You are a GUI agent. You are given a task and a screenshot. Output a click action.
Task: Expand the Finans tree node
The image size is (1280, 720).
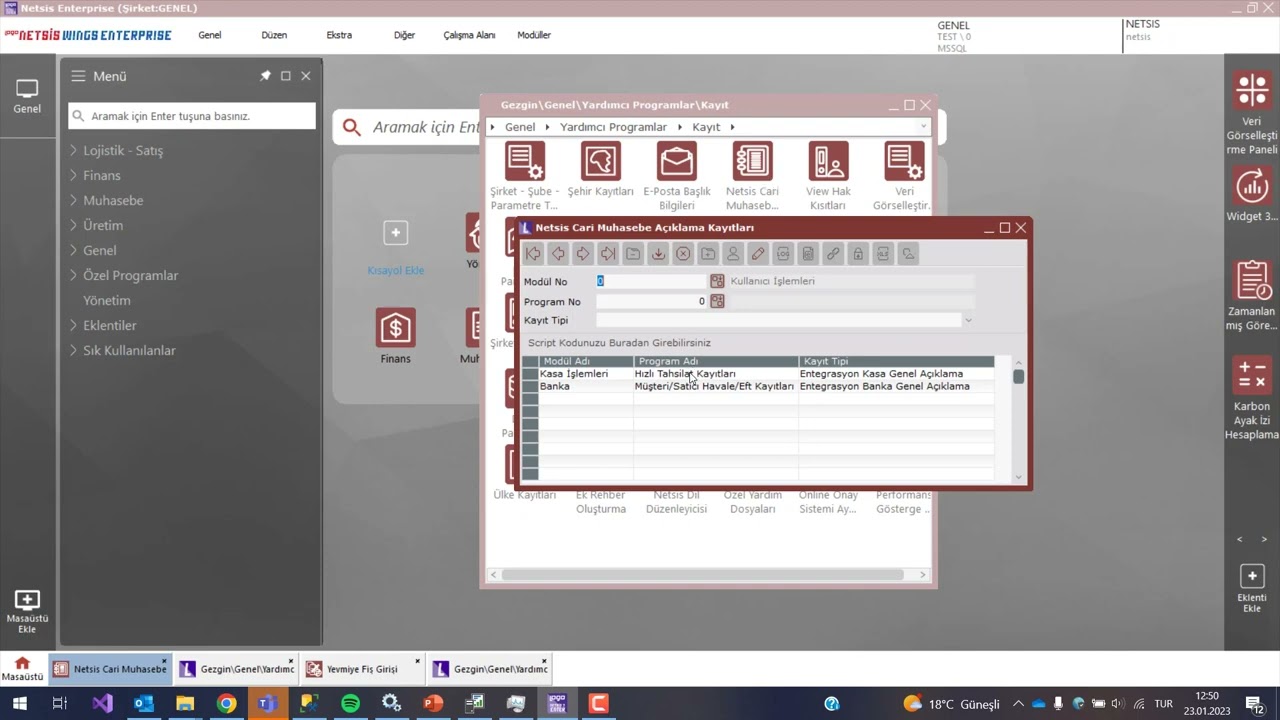[74, 176]
